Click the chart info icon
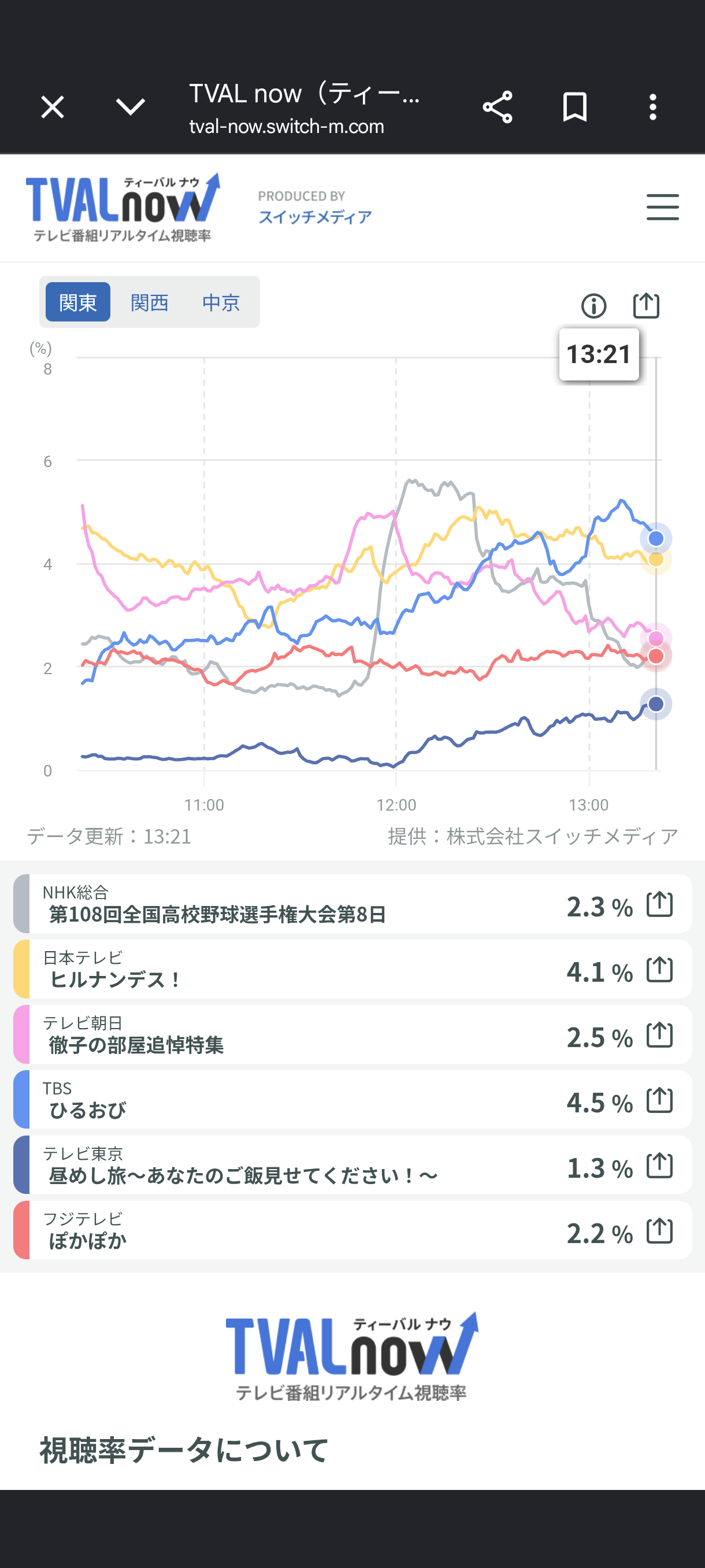 point(593,306)
